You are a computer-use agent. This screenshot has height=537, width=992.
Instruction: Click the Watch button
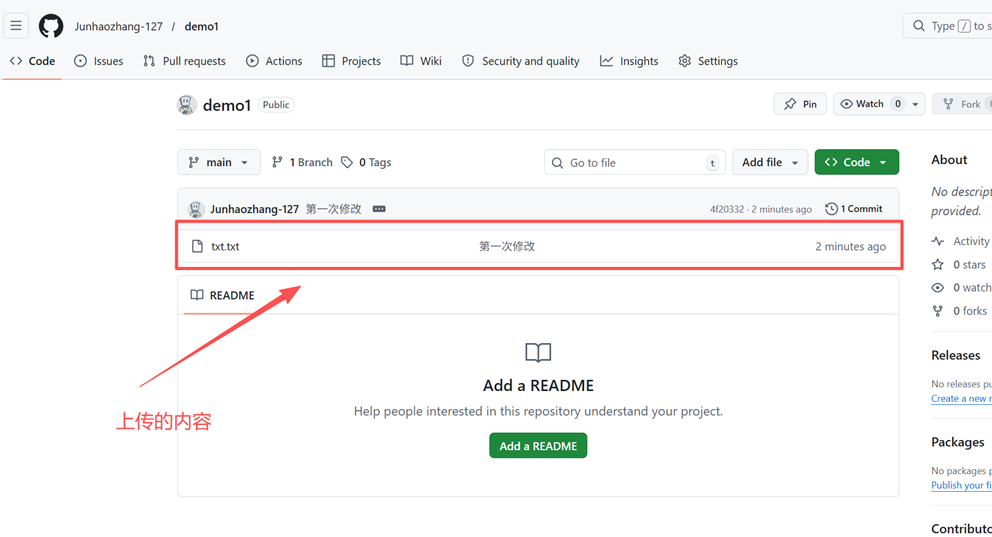pyautogui.click(x=869, y=104)
